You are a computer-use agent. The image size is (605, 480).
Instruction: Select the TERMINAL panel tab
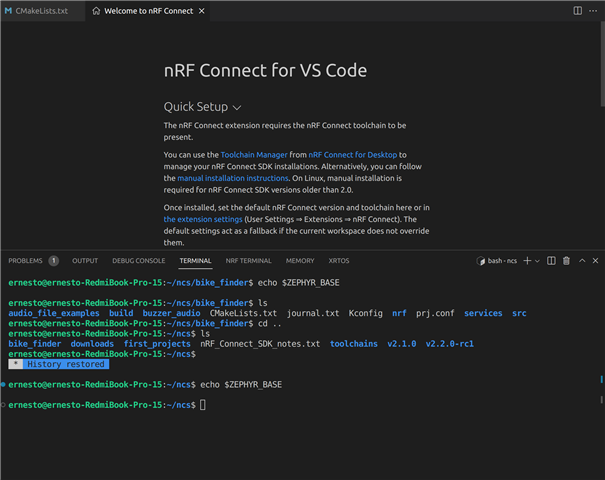click(x=195, y=261)
